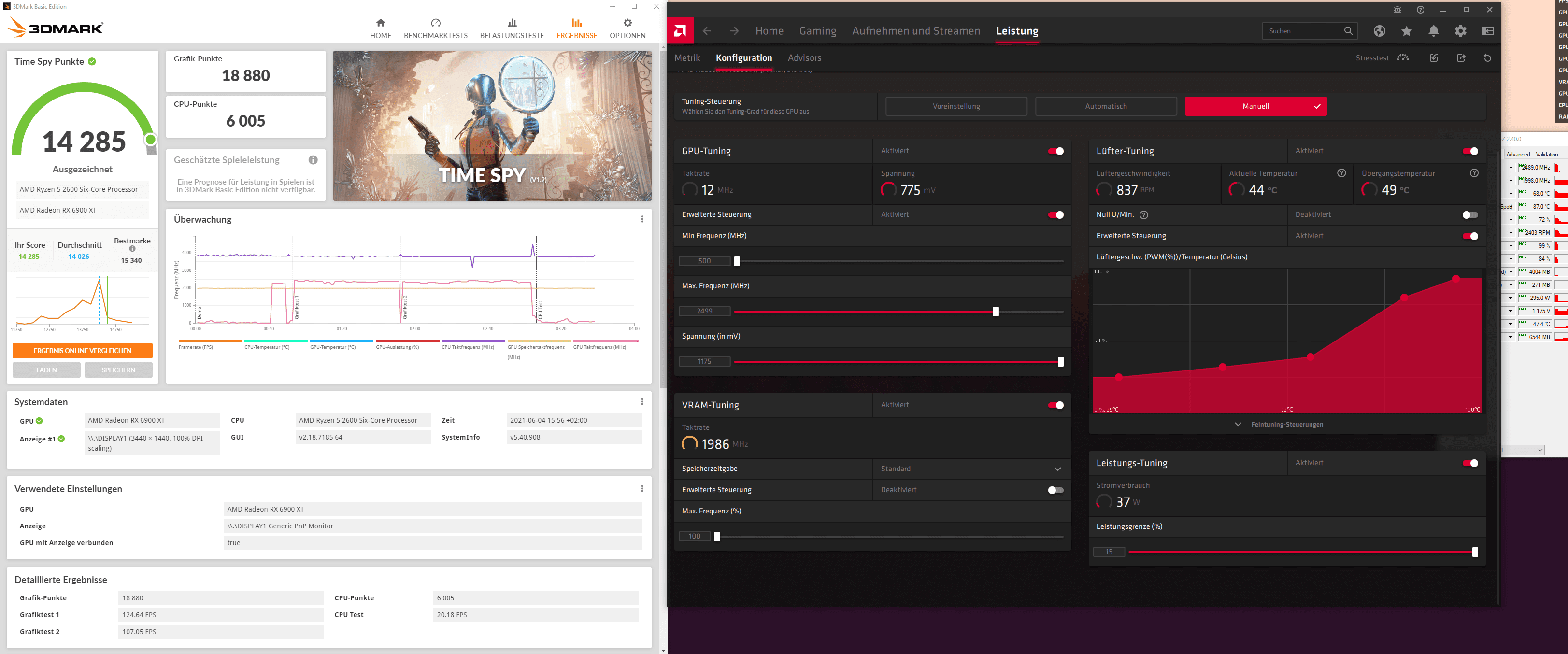Open GPU-Z bottom device combo box

[x=1524, y=450]
